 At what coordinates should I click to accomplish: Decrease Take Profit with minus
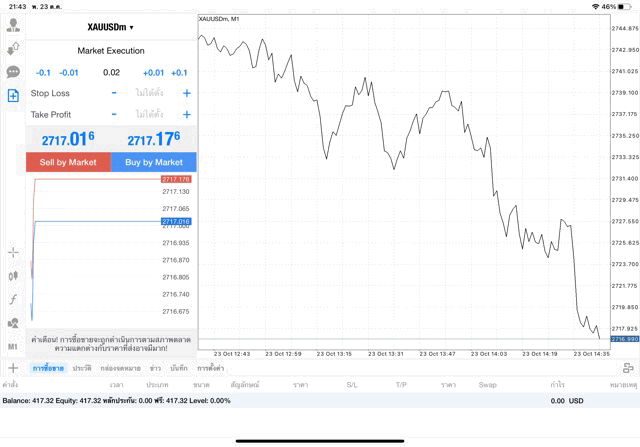114,114
